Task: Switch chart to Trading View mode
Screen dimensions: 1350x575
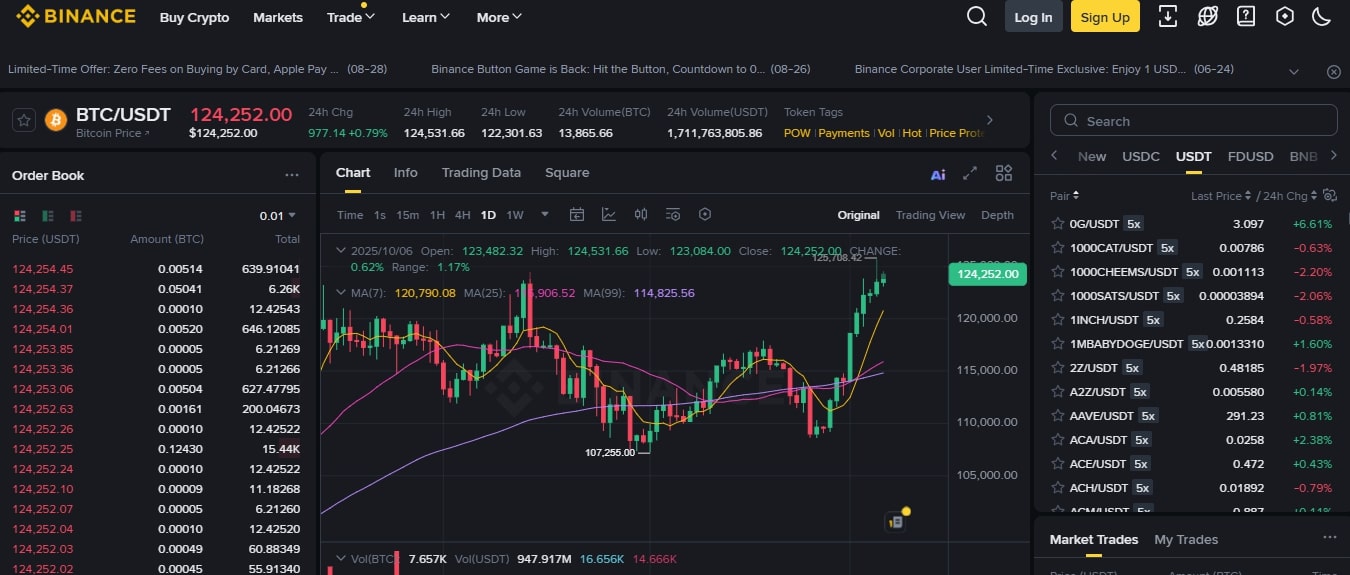Action: pos(930,215)
